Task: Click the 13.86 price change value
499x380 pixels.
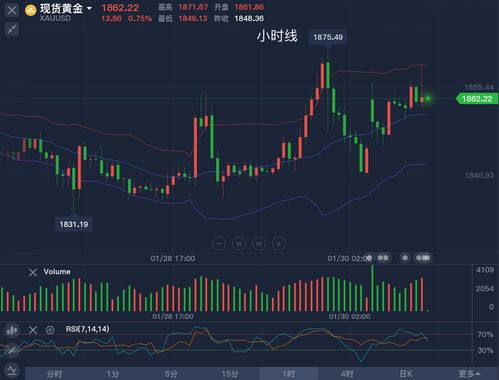Action: (111, 18)
